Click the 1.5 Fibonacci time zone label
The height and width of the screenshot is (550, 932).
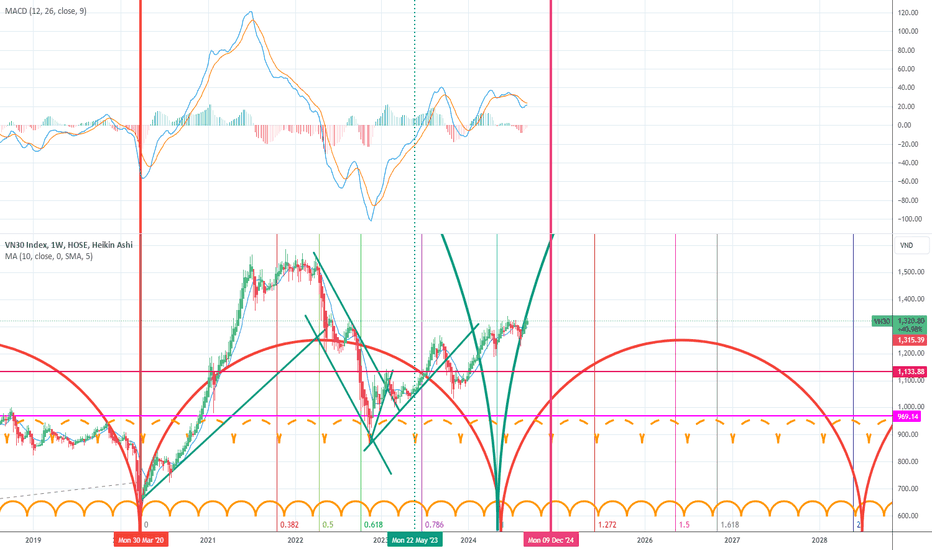coord(684,525)
